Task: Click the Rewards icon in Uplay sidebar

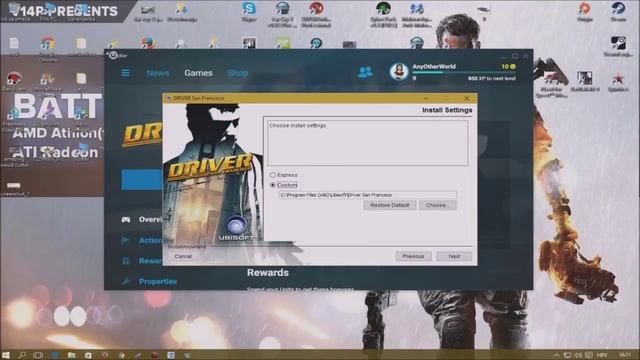Action: (x=126, y=260)
